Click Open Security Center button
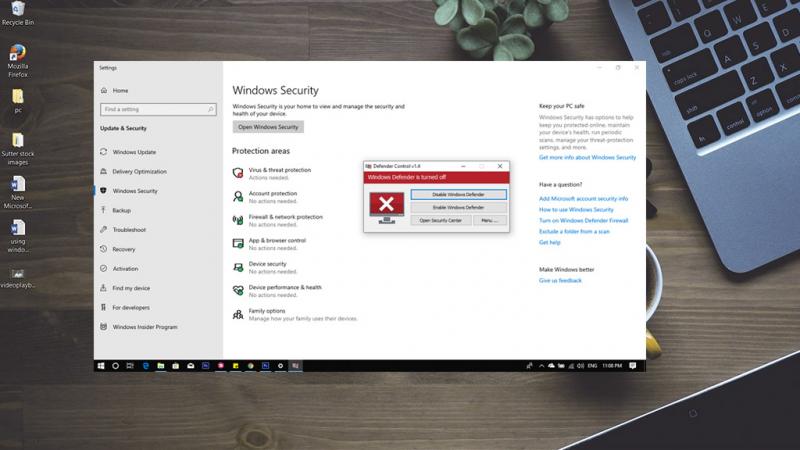 pos(440,220)
